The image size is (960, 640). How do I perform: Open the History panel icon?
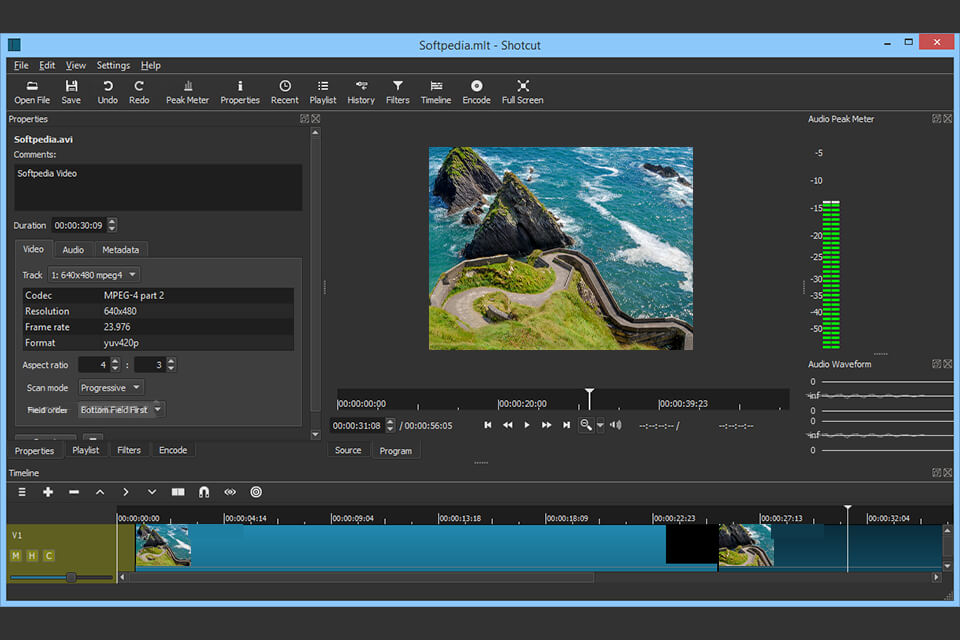pos(361,91)
